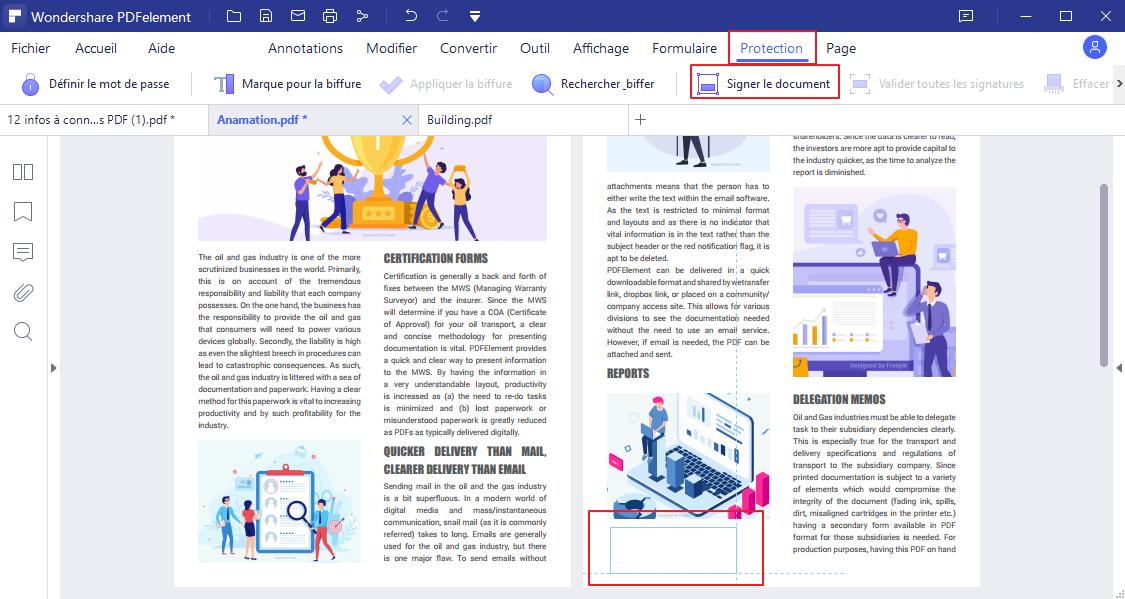Save the document with the floppy icon
The image size is (1125, 599).
point(265,16)
